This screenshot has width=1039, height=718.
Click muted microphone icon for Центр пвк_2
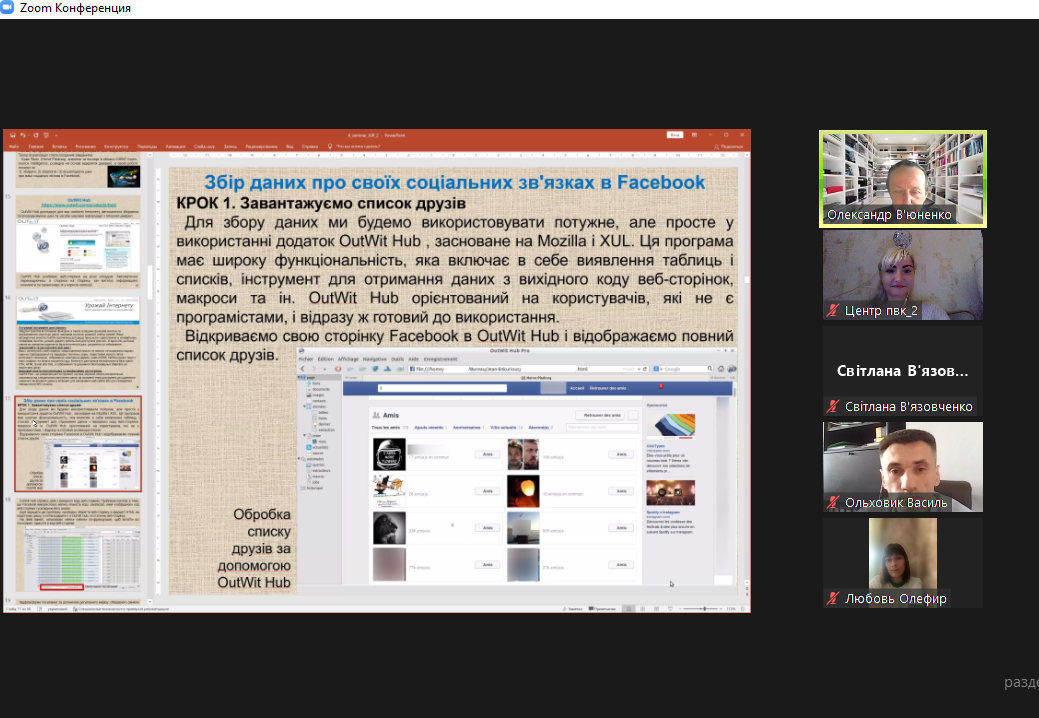(833, 311)
